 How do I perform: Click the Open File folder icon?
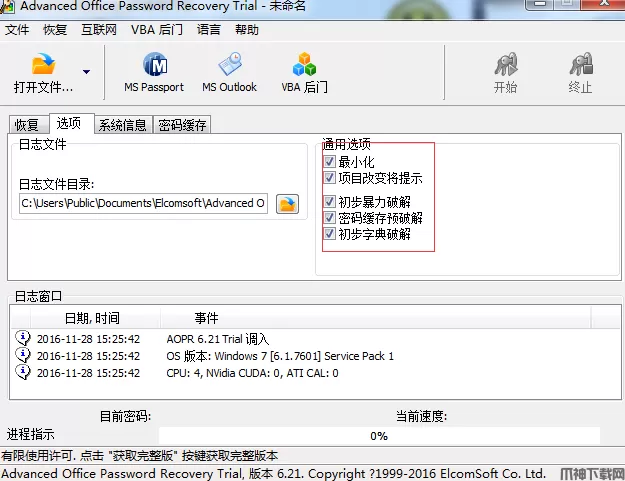(43, 64)
